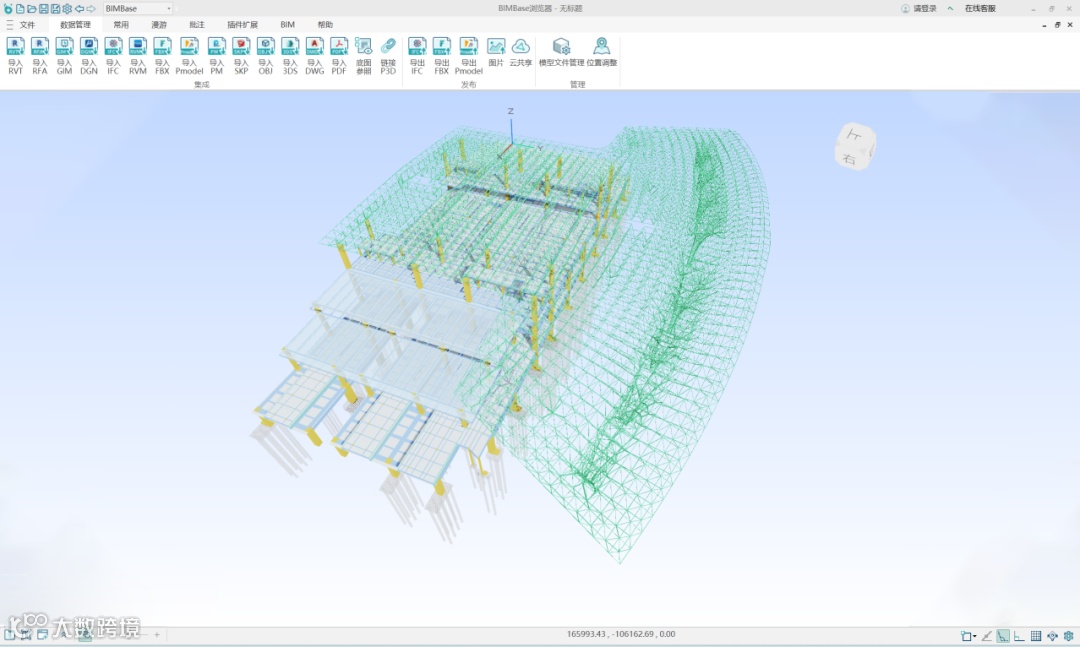The image size is (1080, 647).
Task: Switch to the 数据管理 tab
Action: (x=75, y=25)
